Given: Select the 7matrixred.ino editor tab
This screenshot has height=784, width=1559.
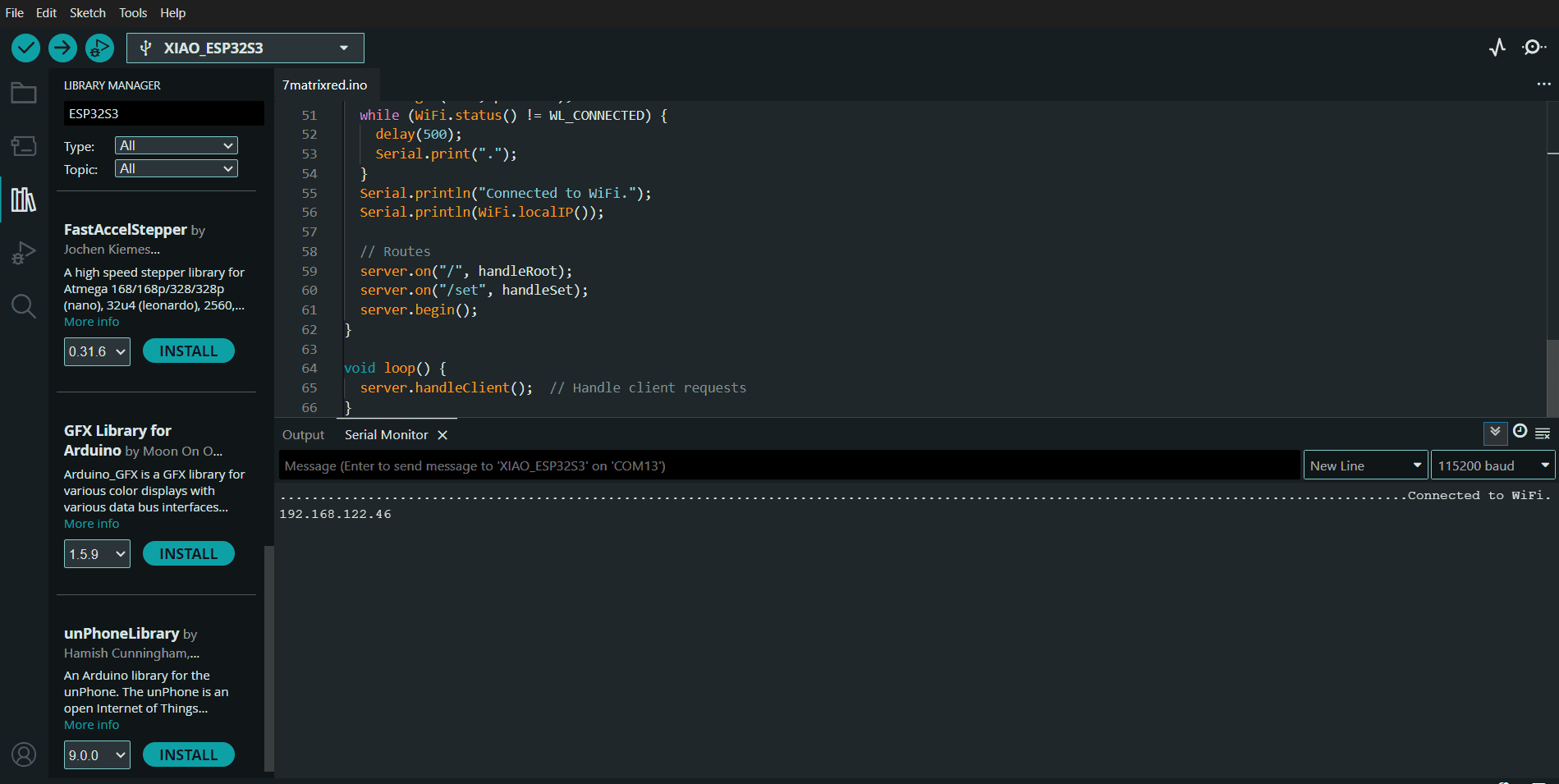Looking at the screenshot, I should [x=325, y=85].
